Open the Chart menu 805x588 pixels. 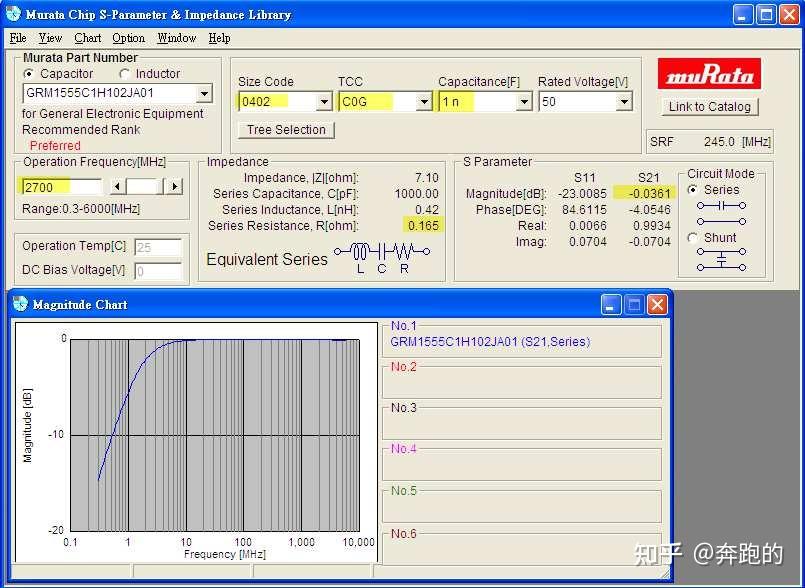87,38
